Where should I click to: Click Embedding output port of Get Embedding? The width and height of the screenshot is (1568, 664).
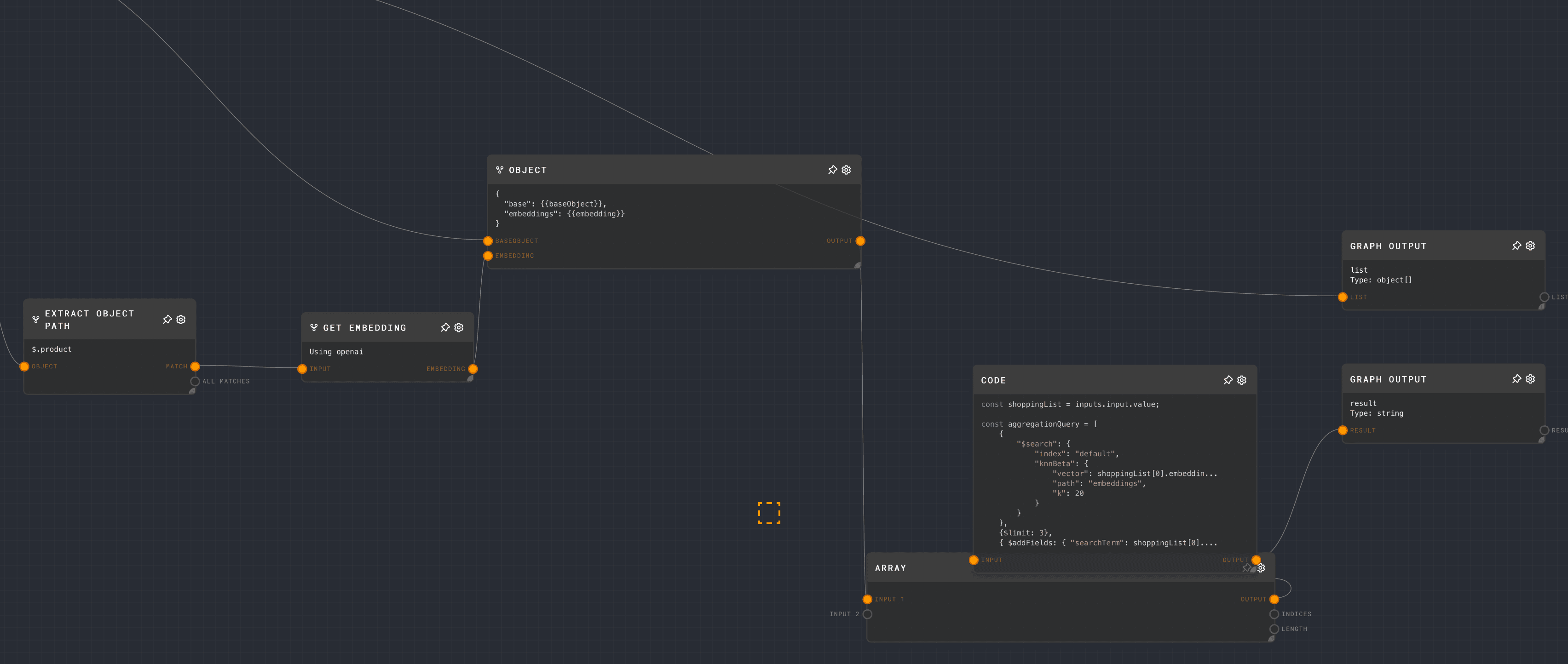(x=473, y=369)
